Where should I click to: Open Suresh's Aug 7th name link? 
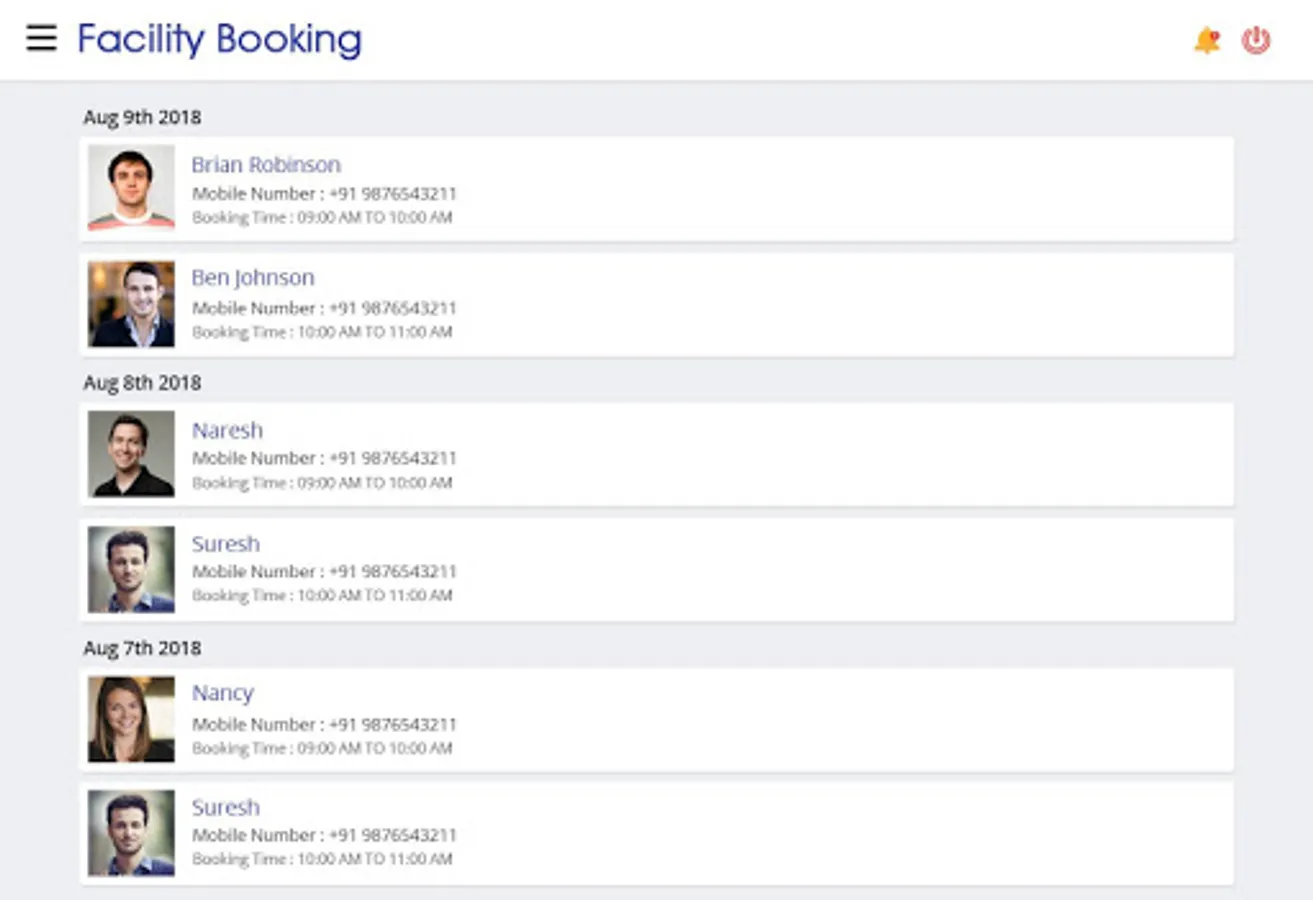point(226,807)
